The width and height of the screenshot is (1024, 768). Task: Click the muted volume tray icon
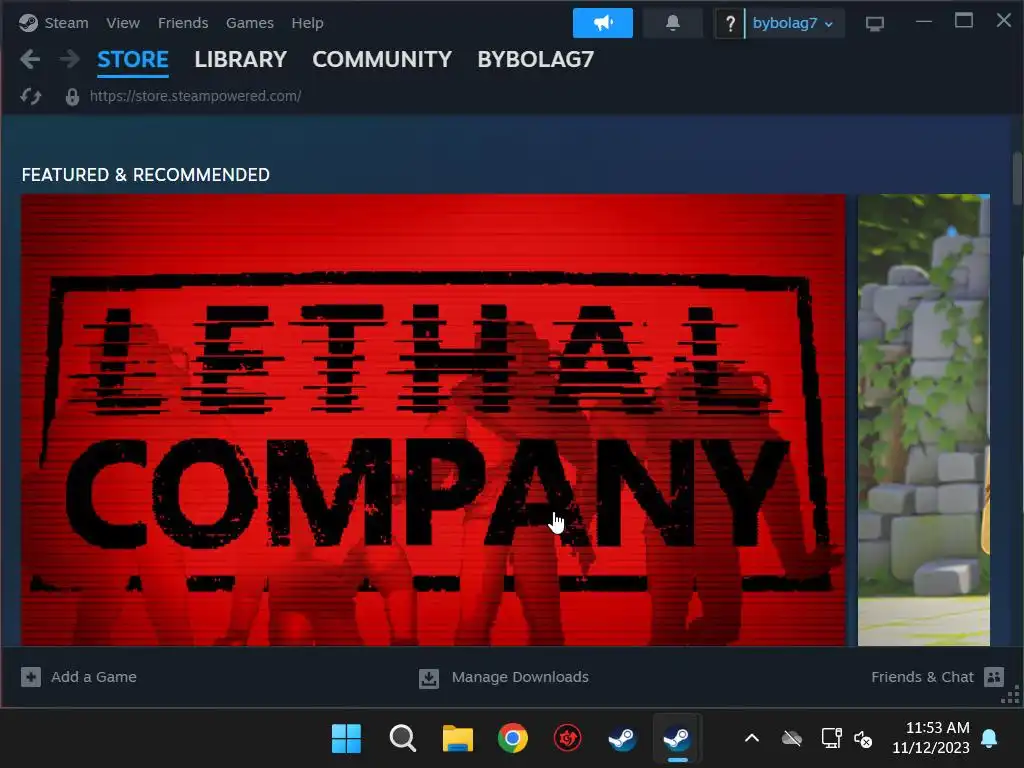[863, 739]
